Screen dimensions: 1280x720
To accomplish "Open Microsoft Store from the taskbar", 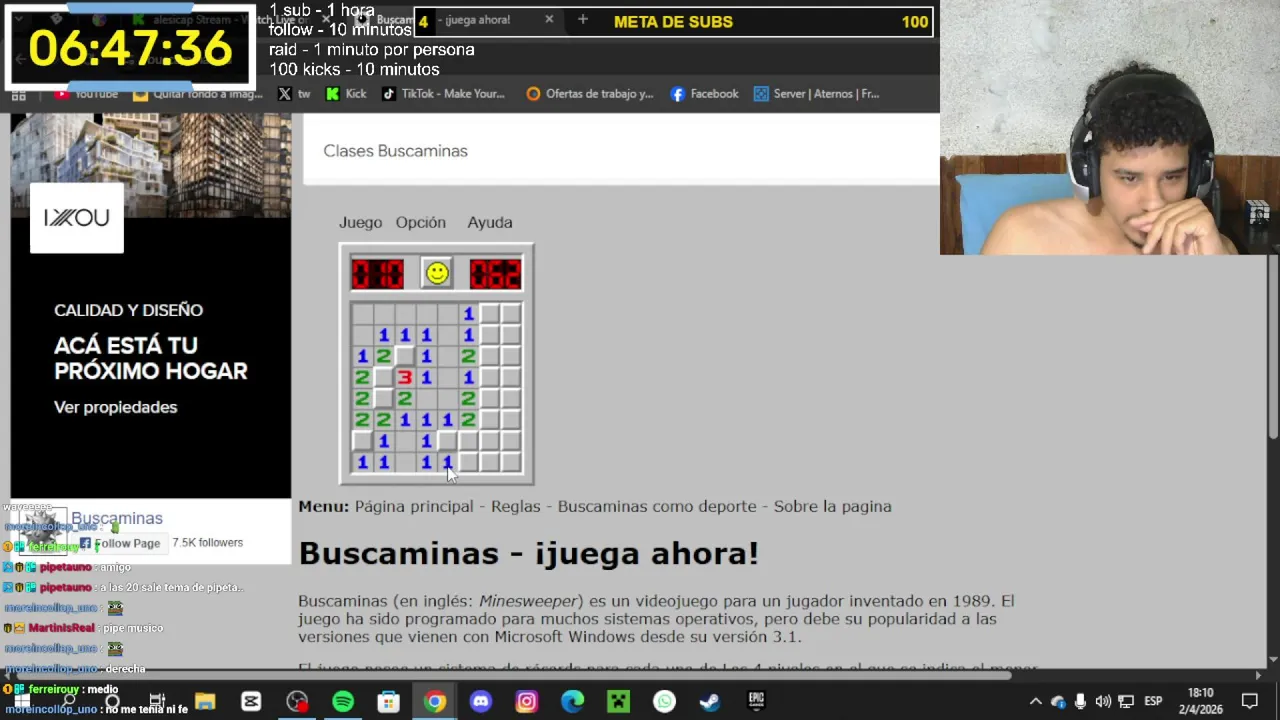I will click(389, 701).
